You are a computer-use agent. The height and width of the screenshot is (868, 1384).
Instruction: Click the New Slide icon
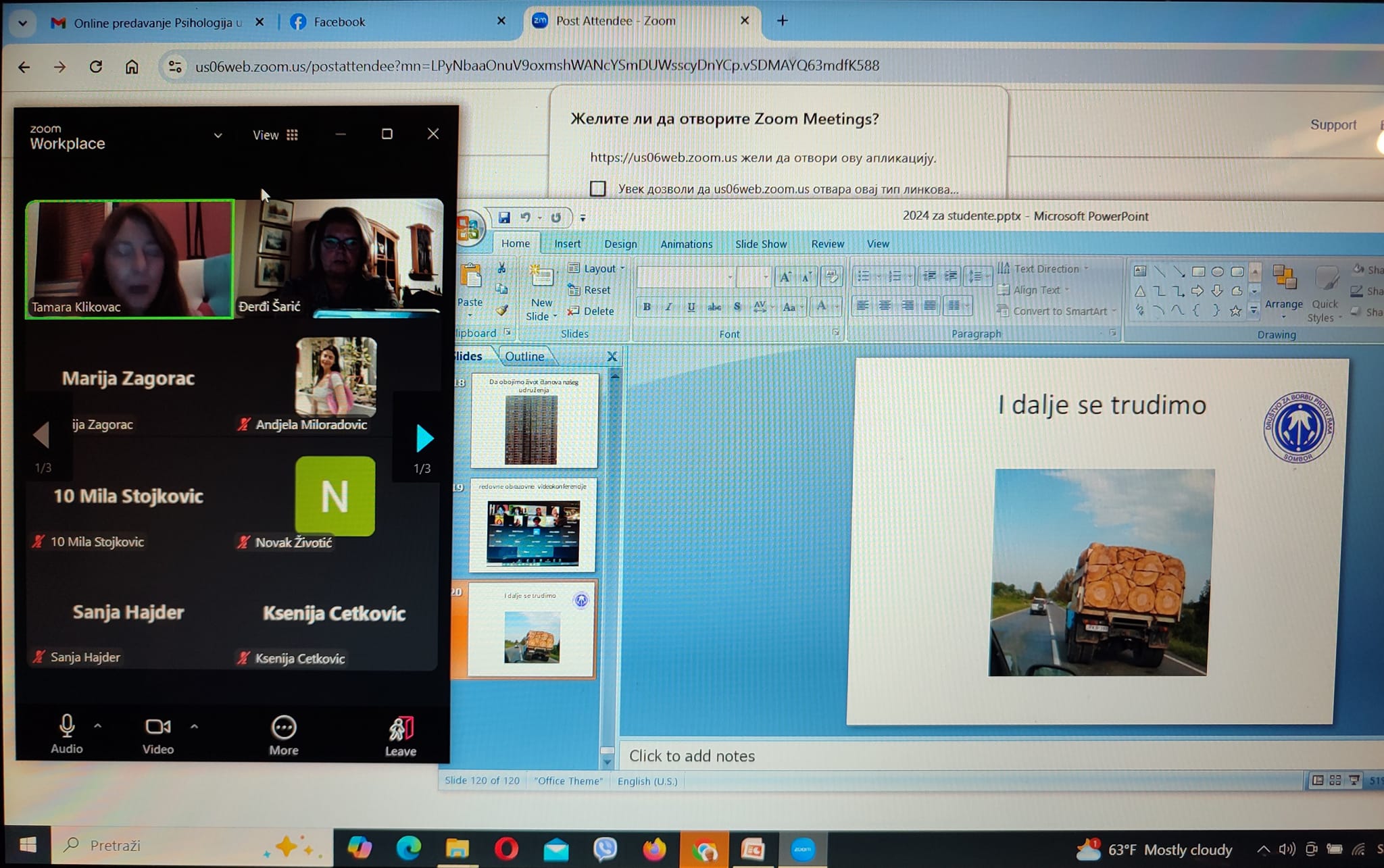(541, 278)
